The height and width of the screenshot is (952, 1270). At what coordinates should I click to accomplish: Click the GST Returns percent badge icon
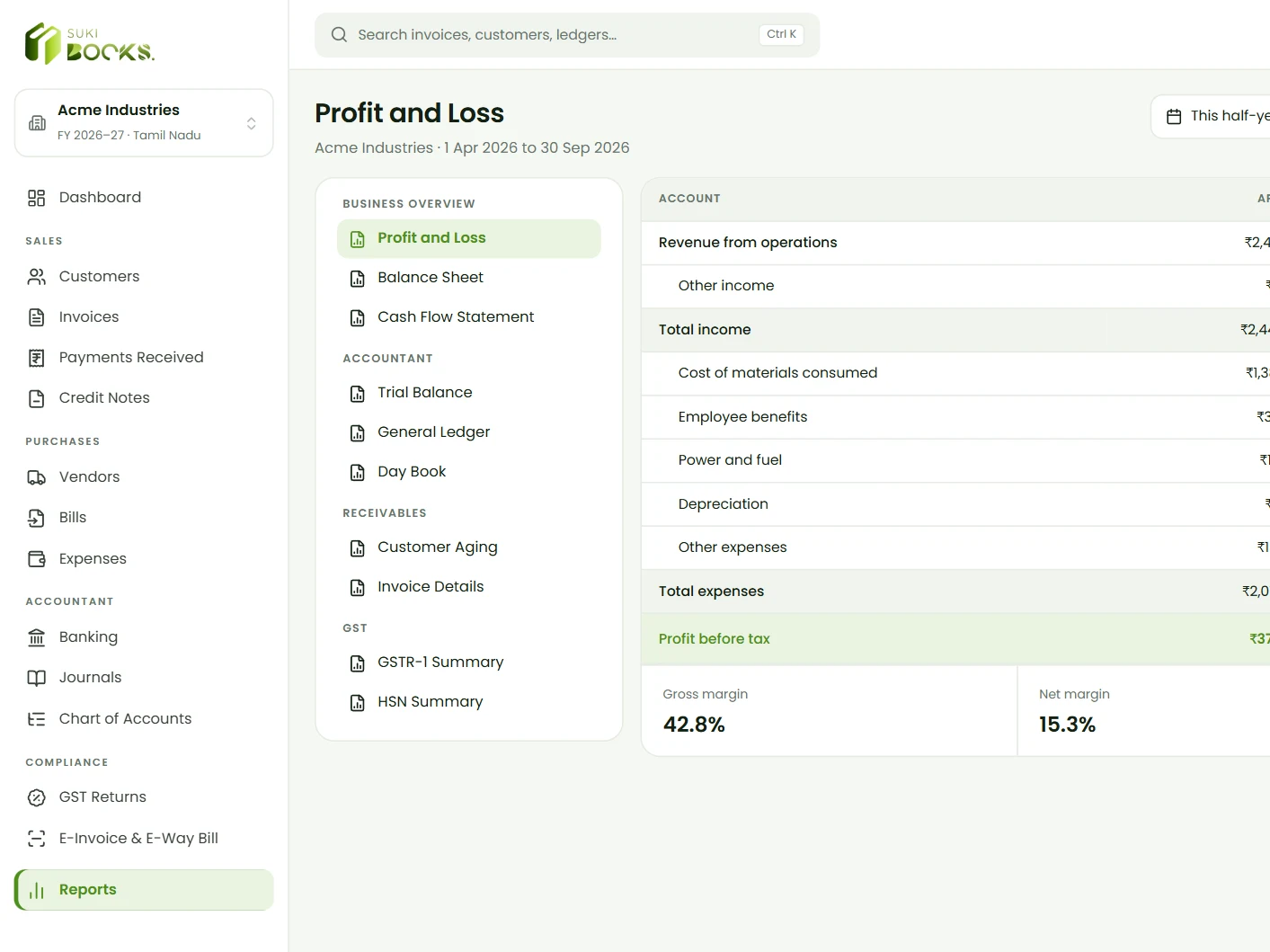(36, 797)
